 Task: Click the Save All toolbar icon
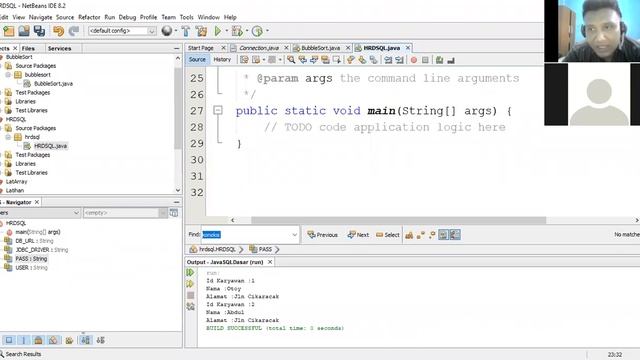(x=39, y=31)
